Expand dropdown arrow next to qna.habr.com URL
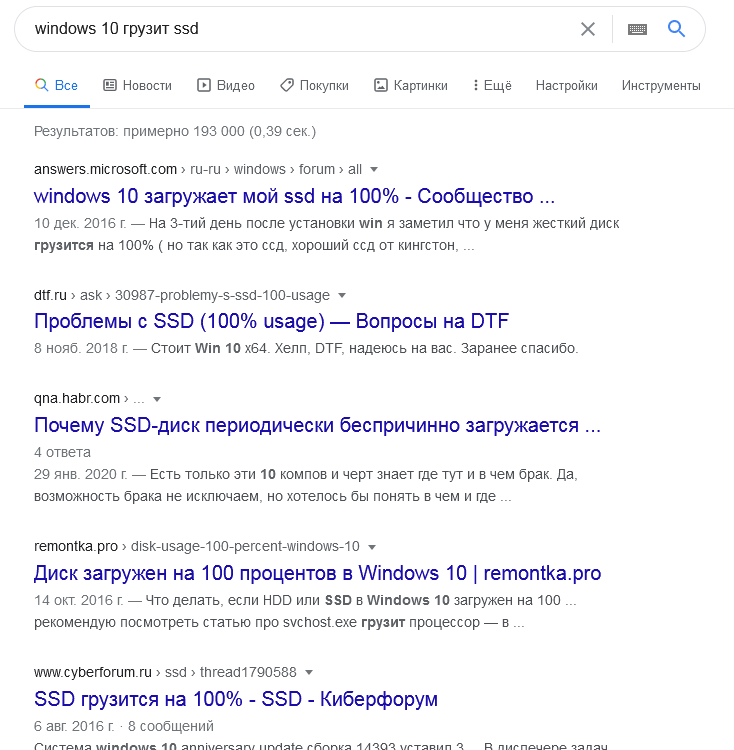 [x=156, y=399]
